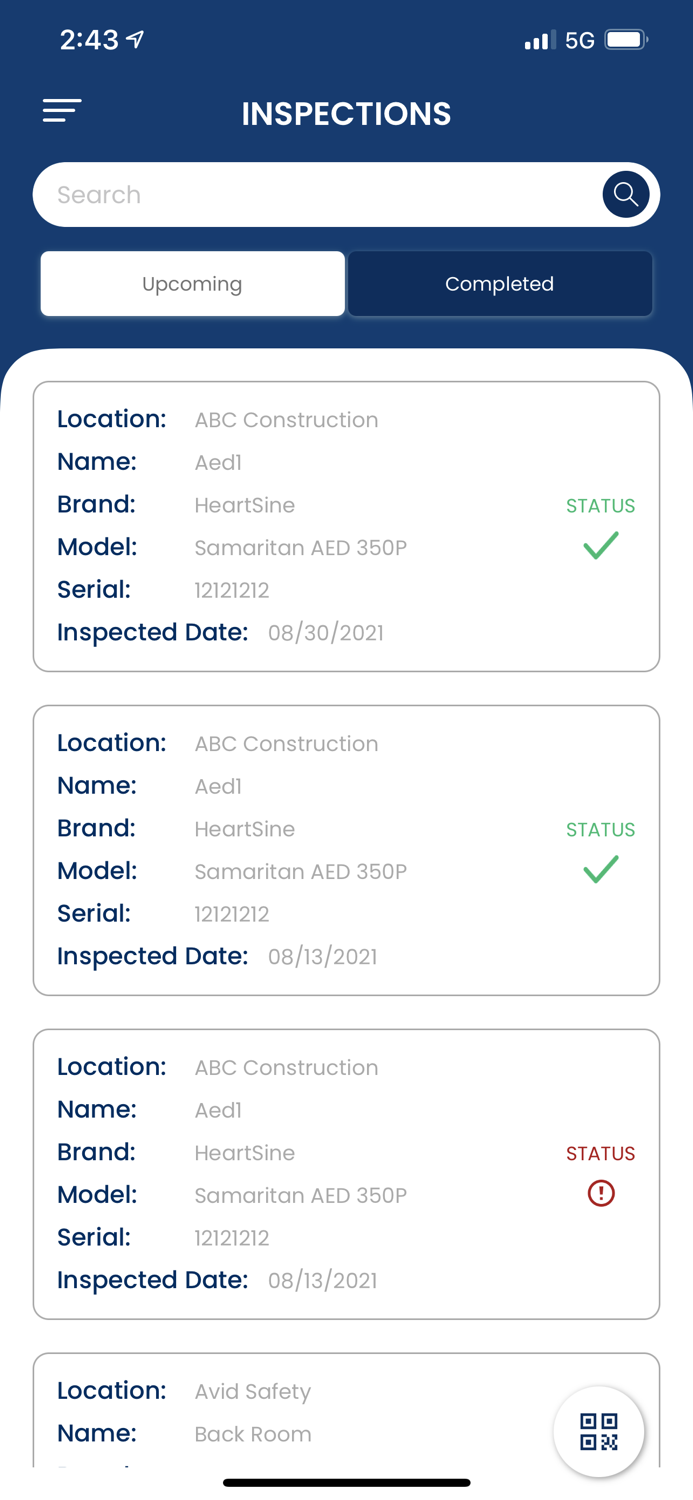Open the first ABC Construction inspection card

[x=346, y=525]
